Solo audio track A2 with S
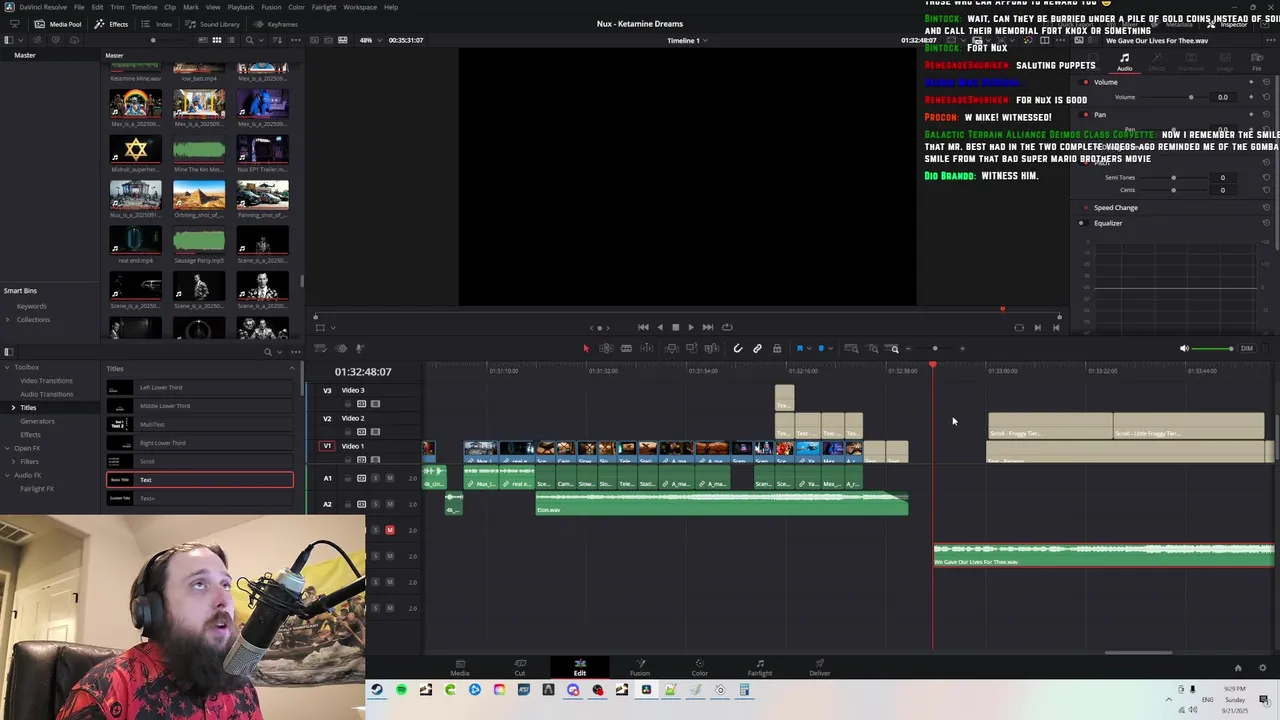The image size is (1280, 720). click(x=375, y=504)
